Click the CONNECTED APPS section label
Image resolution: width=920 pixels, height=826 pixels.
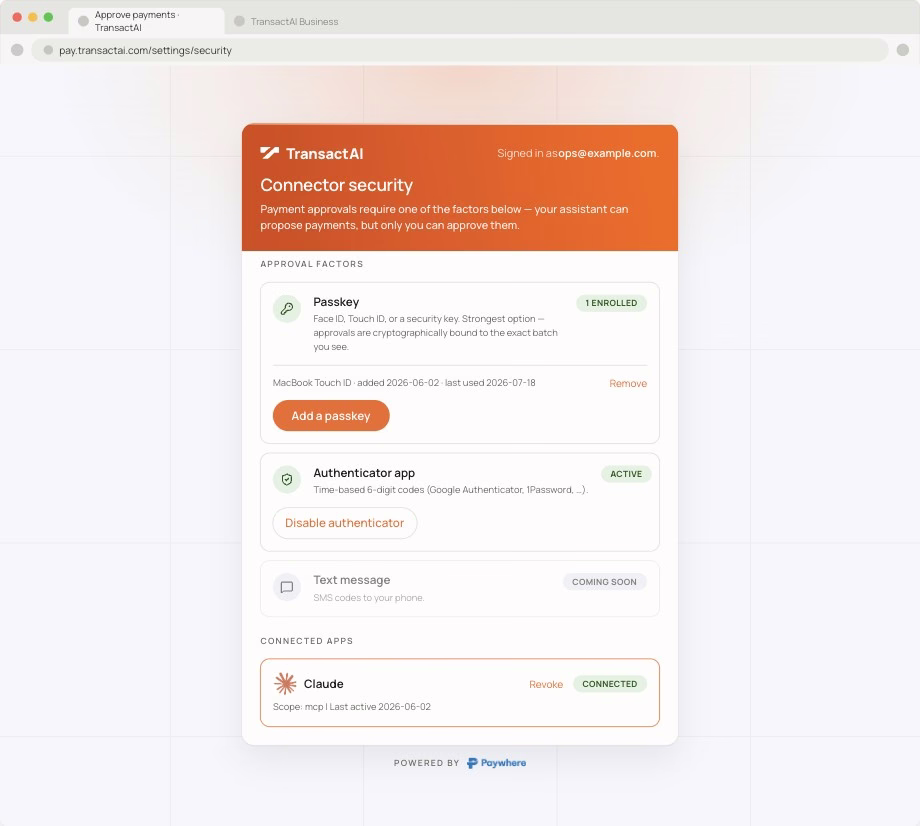(x=307, y=641)
